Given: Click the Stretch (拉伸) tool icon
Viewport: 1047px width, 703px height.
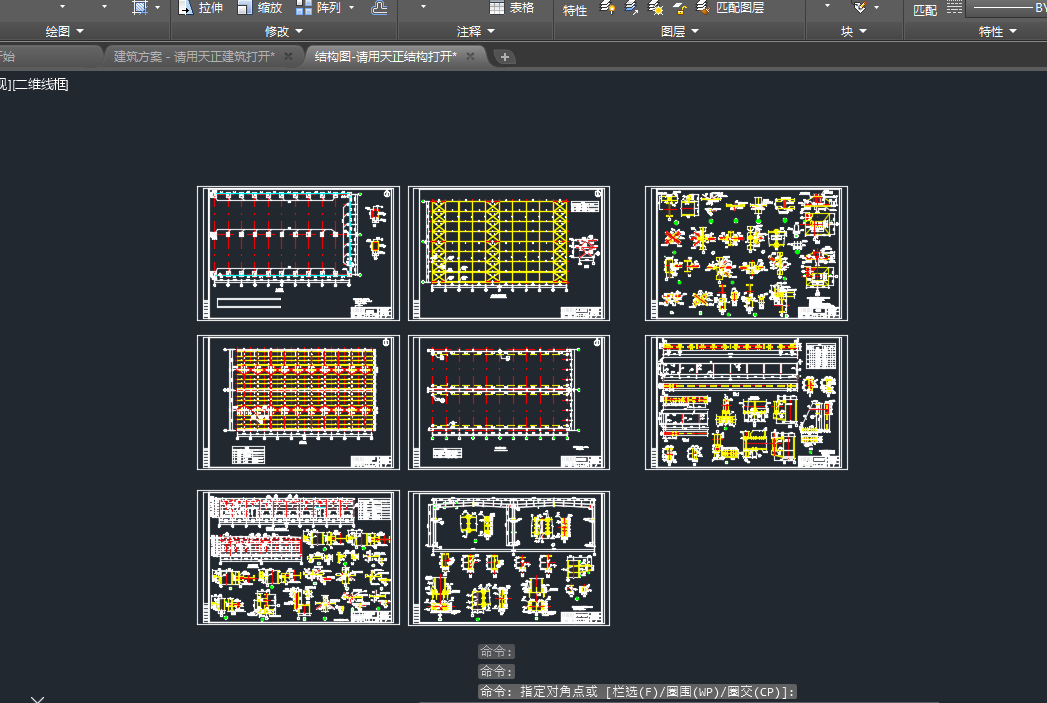Looking at the screenshot, I should 186,8.
